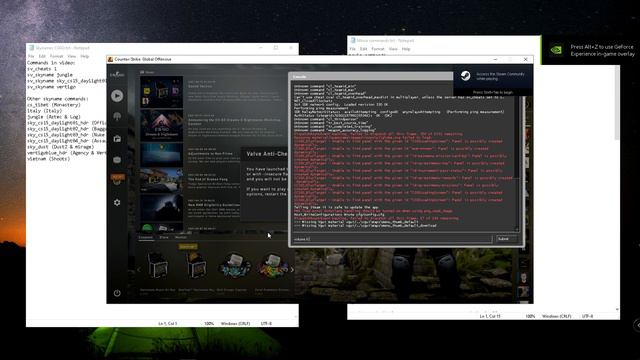Screen dimensions: 640x360
Task: Click the NVIDIA GeForce Experience logo
Action: pyautogui.click(x=556, y=50)
